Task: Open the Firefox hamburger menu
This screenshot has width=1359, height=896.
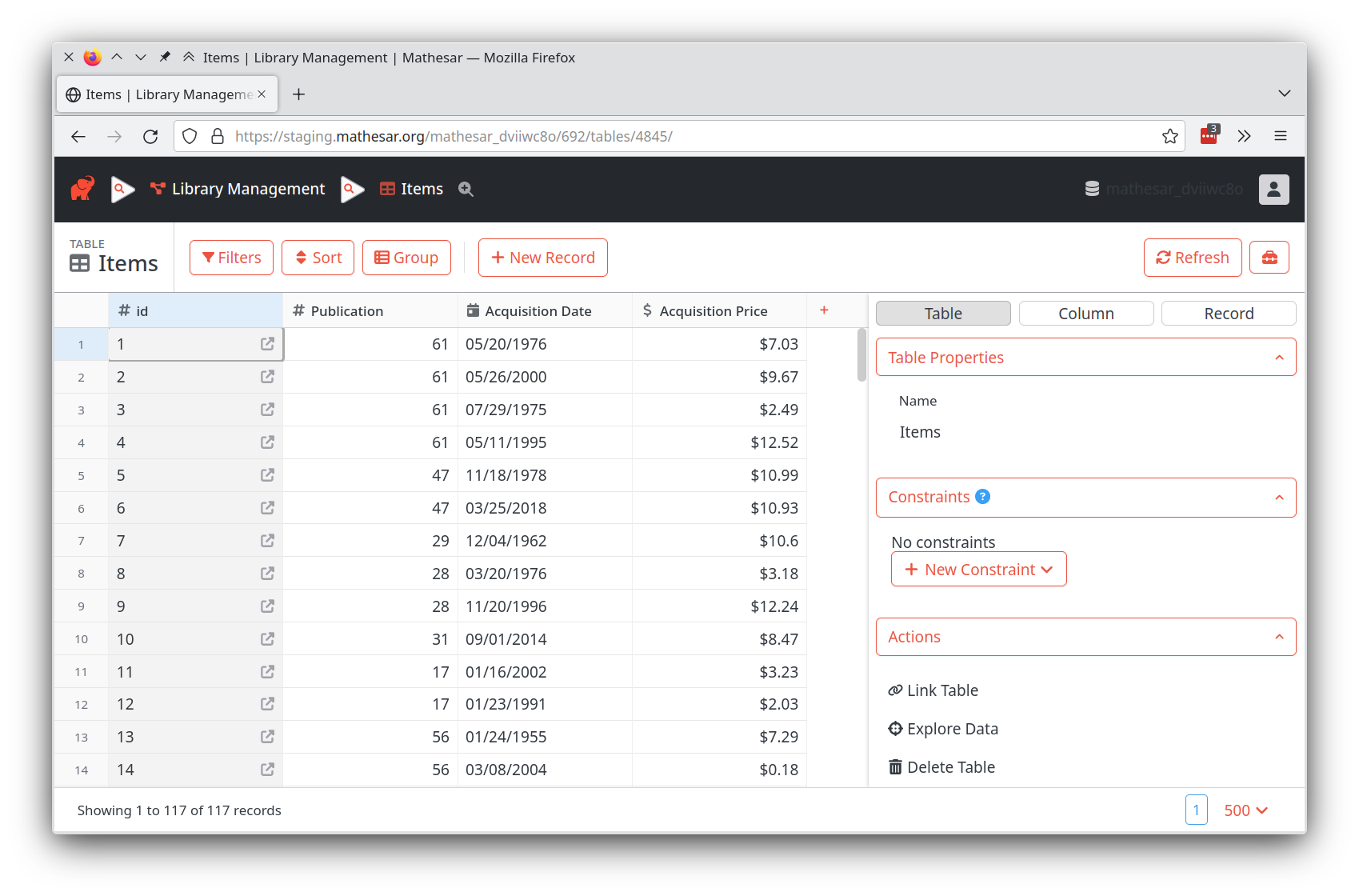Action: [x=1281, y=136]
